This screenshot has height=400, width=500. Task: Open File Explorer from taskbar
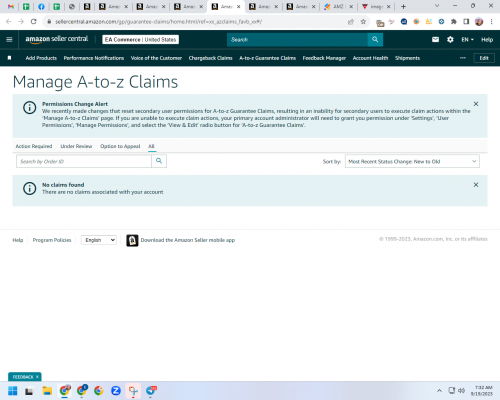point(47,390)
